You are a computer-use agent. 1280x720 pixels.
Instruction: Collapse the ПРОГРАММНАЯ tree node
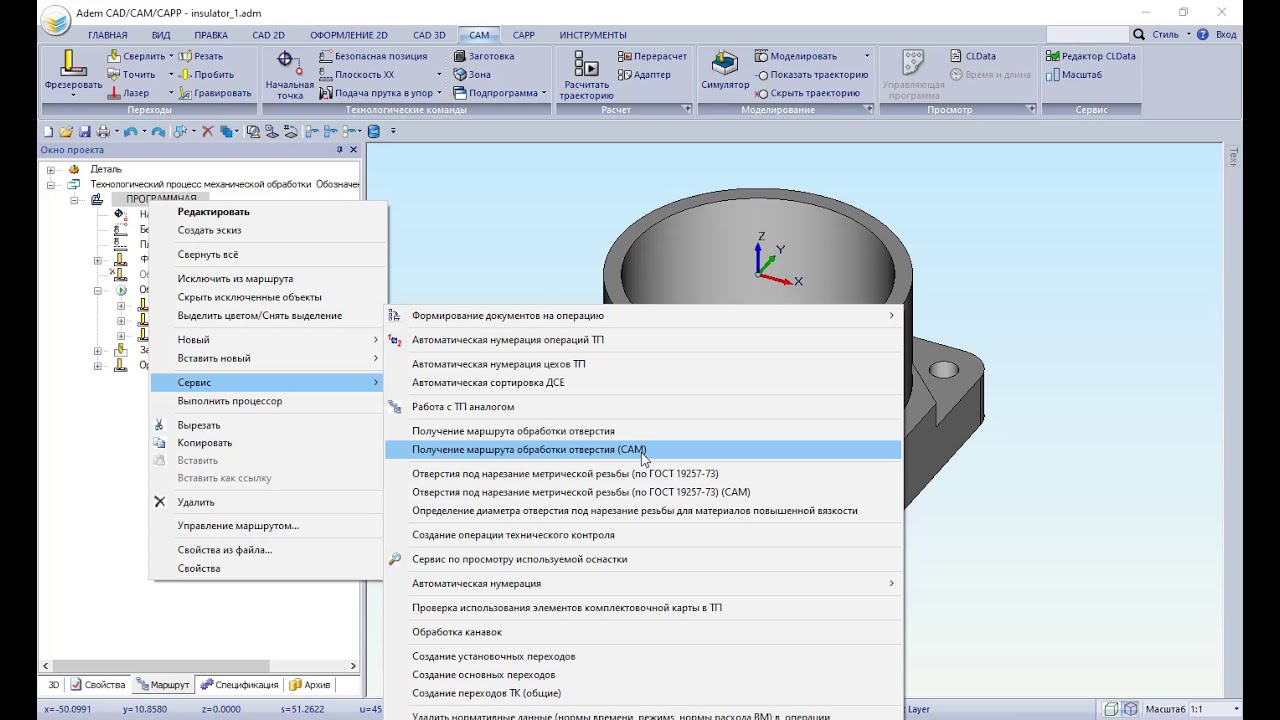(74, 199)
